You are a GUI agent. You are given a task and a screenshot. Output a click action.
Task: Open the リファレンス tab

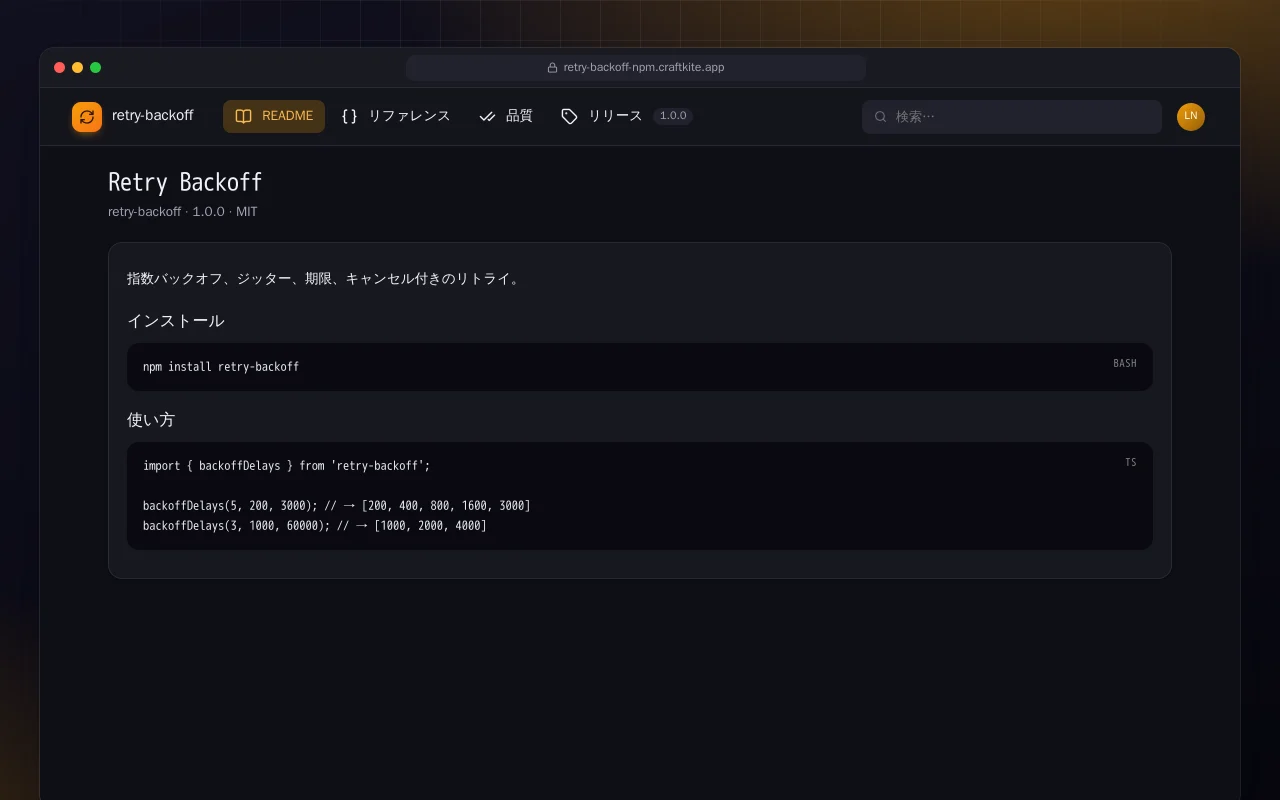(396, 116)
